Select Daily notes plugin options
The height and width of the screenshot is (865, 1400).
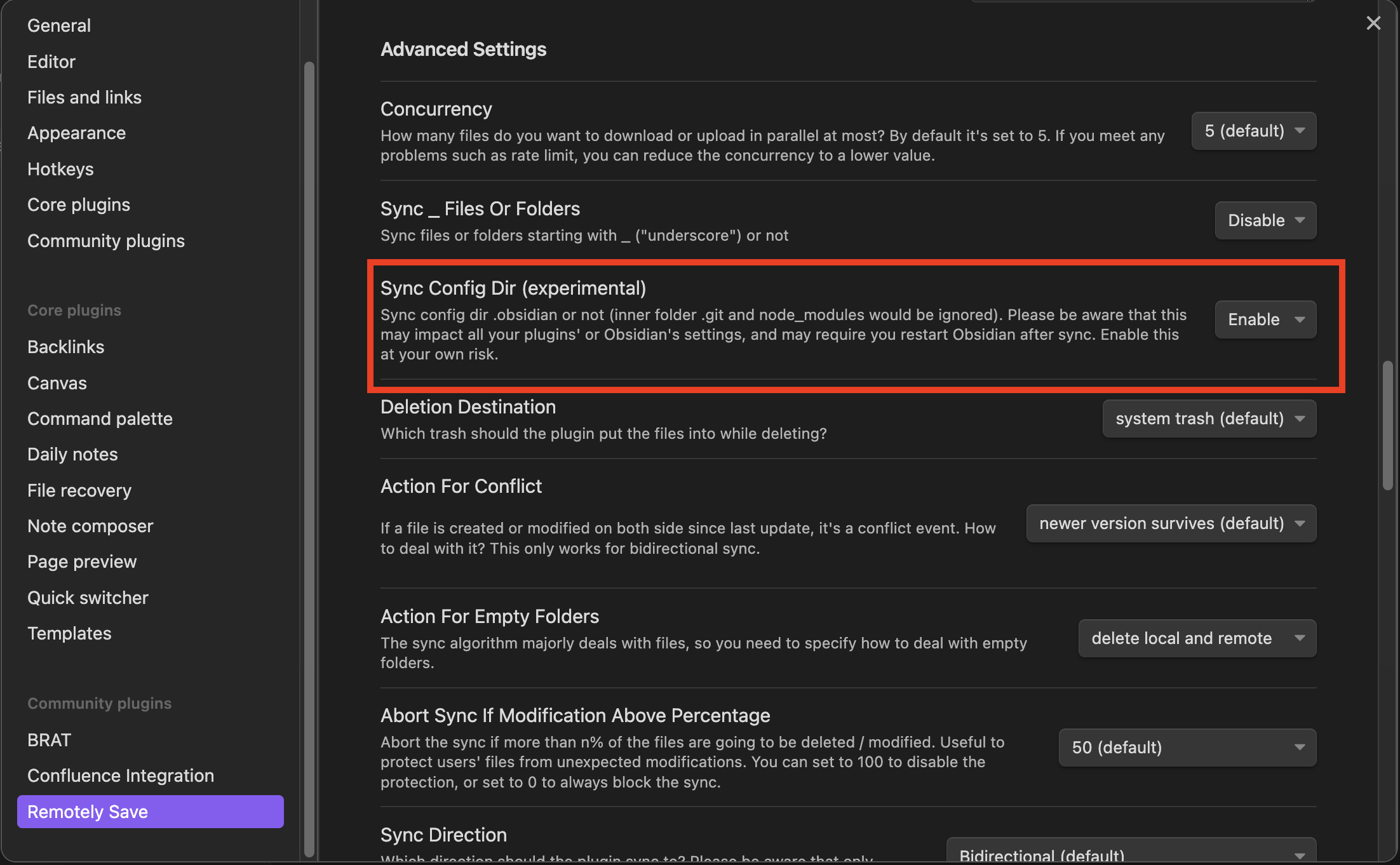tap(72, 454)
